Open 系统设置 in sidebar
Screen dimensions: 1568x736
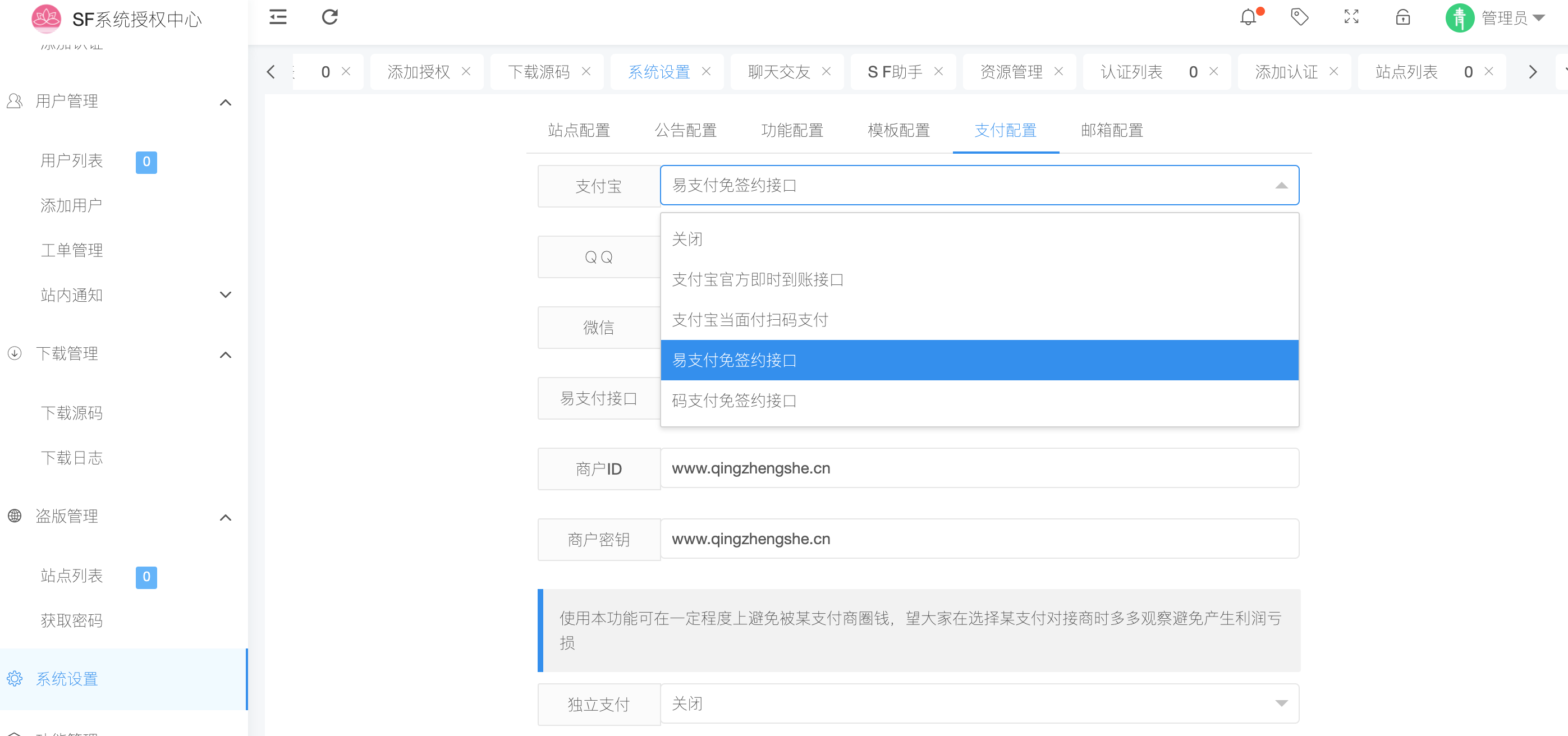coord(123,679)
